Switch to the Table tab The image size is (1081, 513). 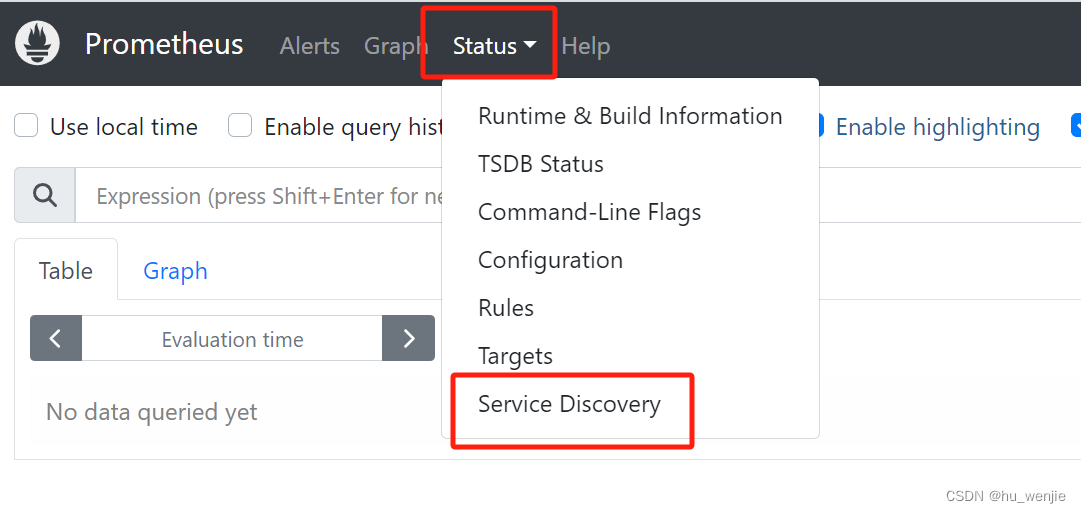[66, 270]
